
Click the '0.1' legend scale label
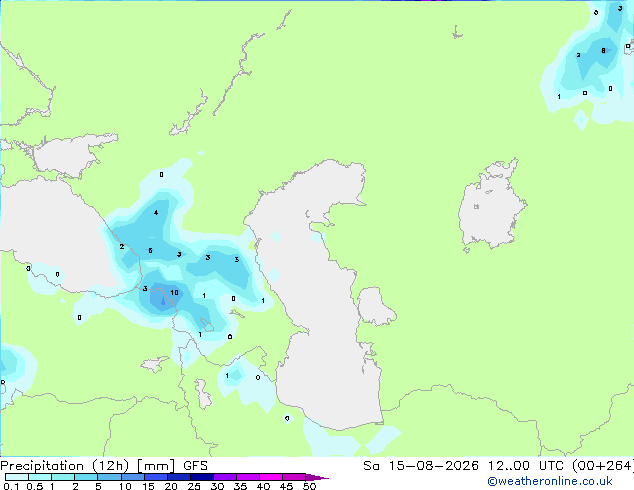tap(11, 486)
